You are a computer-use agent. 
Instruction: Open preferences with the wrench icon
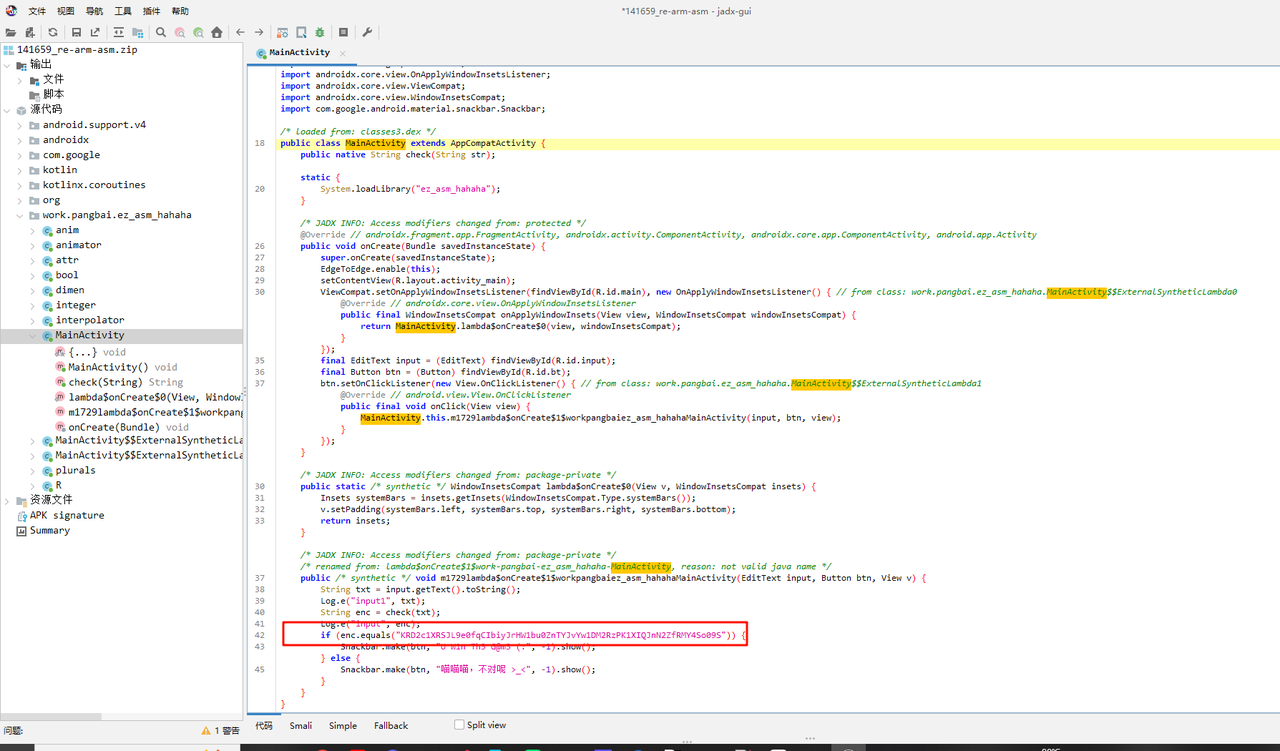click(x=367, y=32)
